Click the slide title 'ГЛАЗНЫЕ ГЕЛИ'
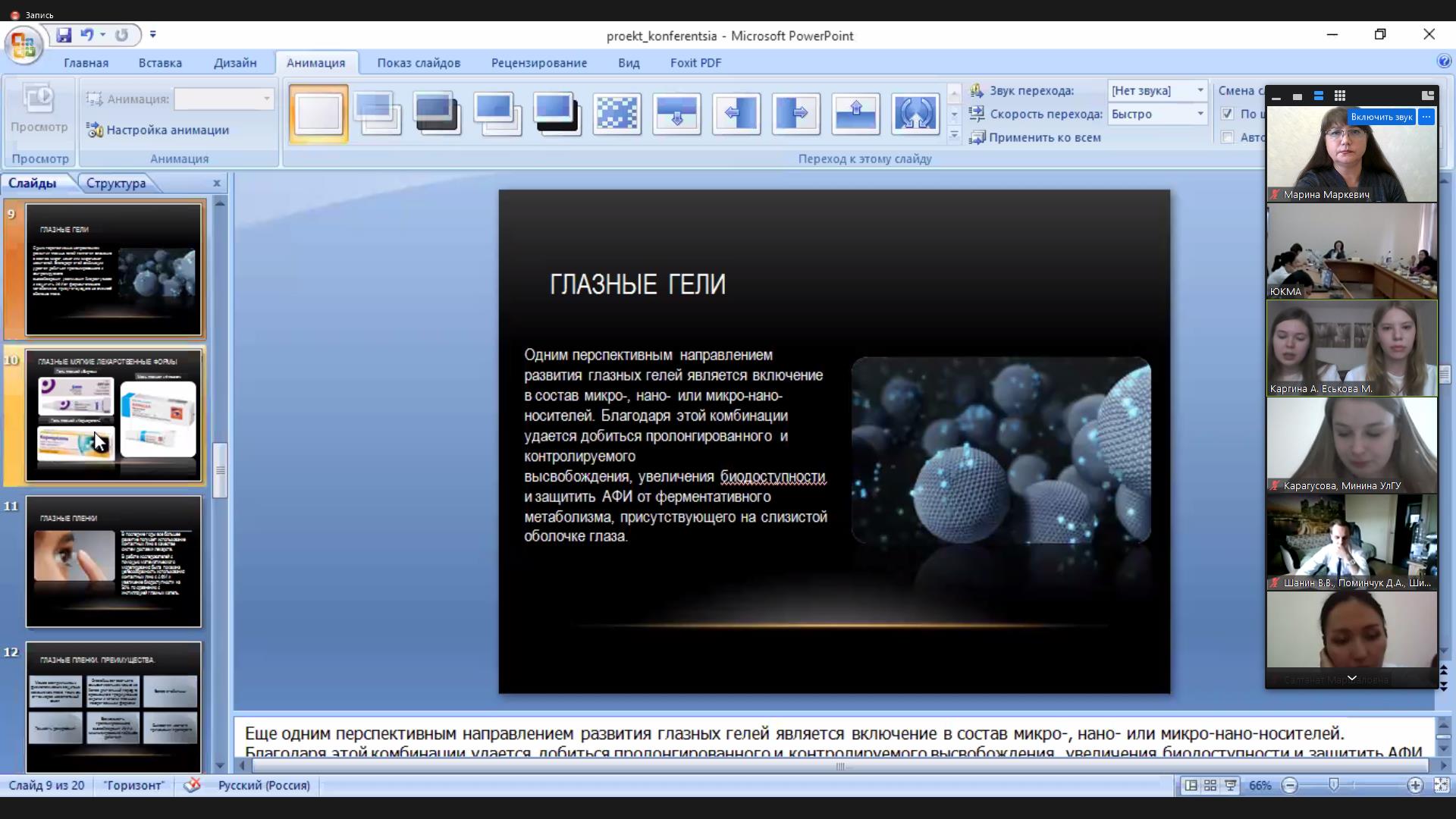Image resolution: width=1456 pixels, height=819 pixels. coord(637,284)
